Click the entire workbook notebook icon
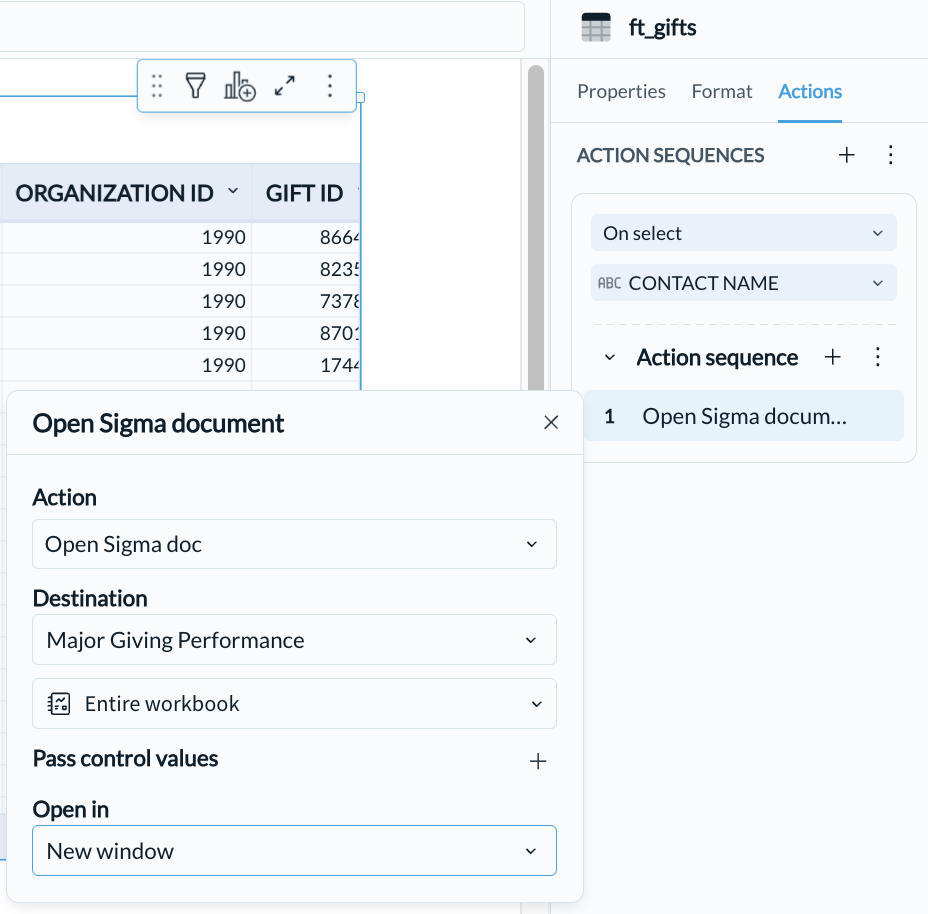The width and height of the screenshot is (928, 914). coord(59,704)
